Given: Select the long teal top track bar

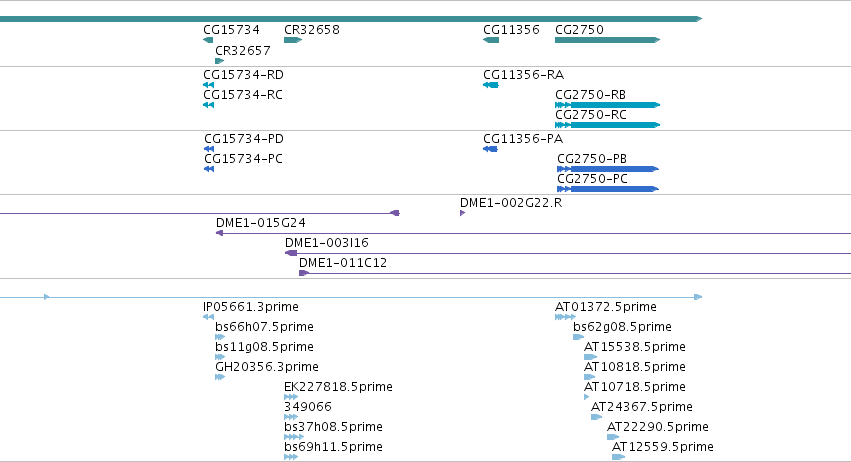Looking at the screenshot, I should (351, 19).
